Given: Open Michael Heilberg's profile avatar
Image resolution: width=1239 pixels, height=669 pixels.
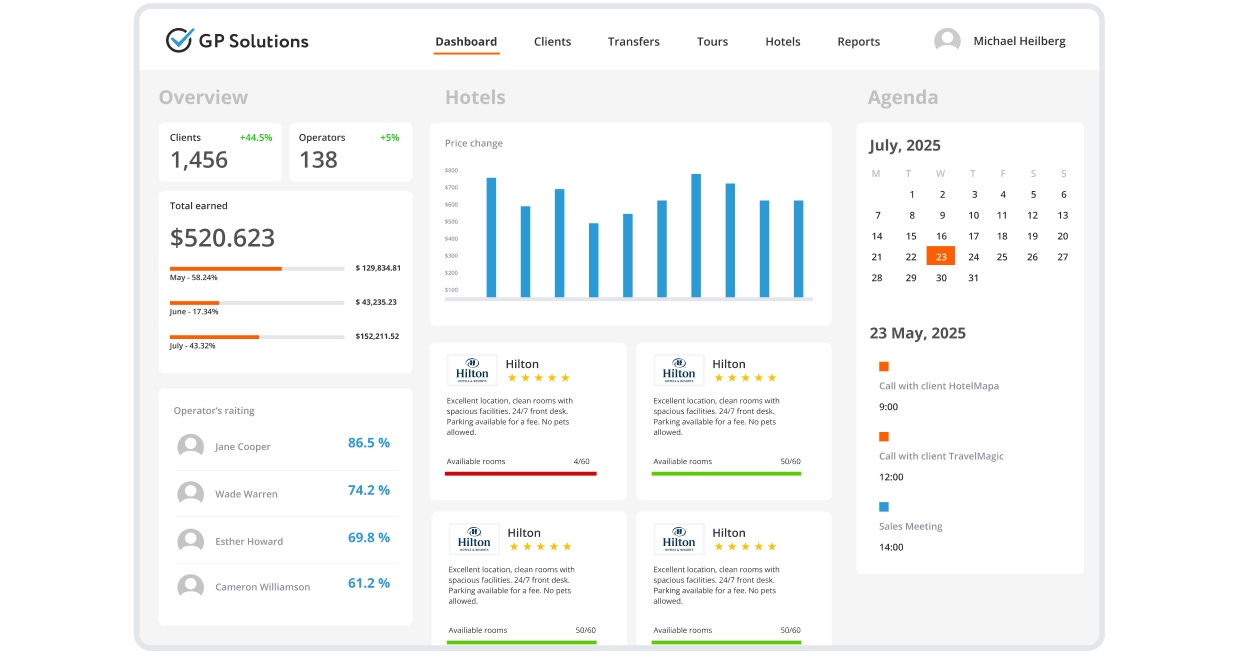Looking at the screenshot, I should click(x=947, y=41).
